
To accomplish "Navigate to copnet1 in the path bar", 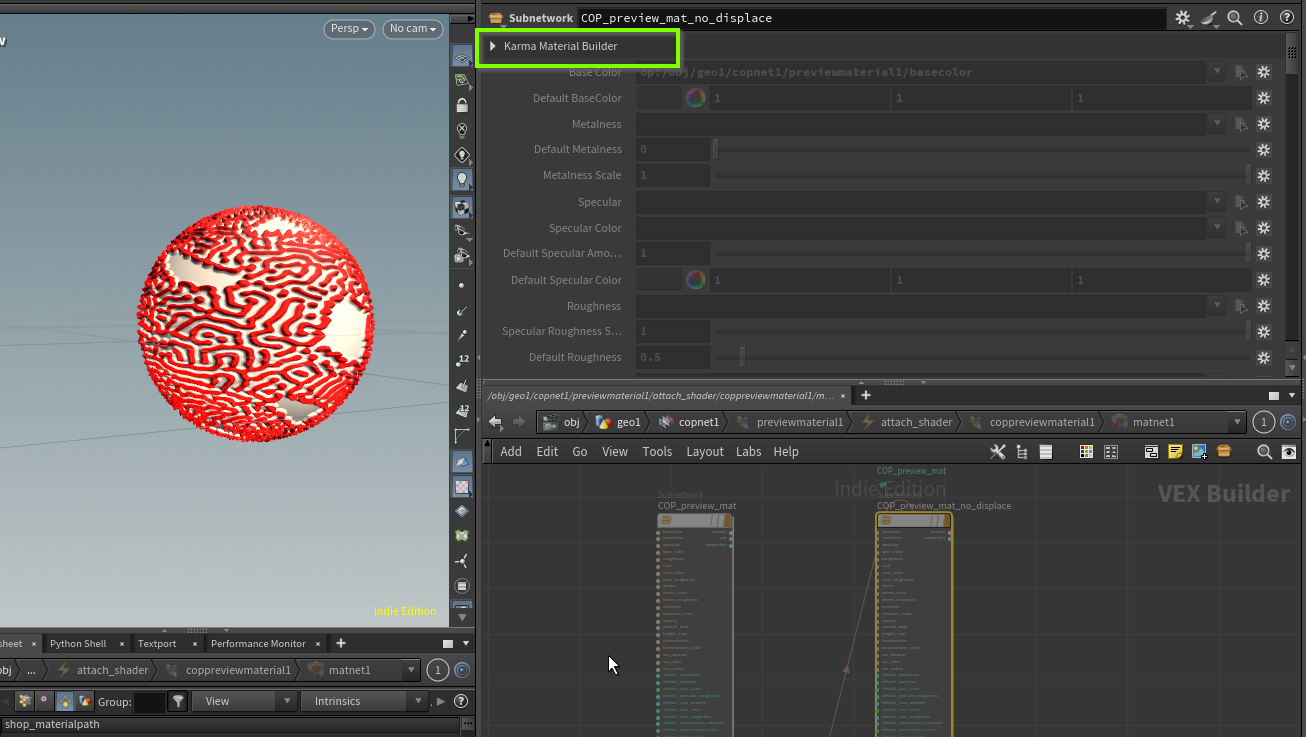I will pos(689,422).
